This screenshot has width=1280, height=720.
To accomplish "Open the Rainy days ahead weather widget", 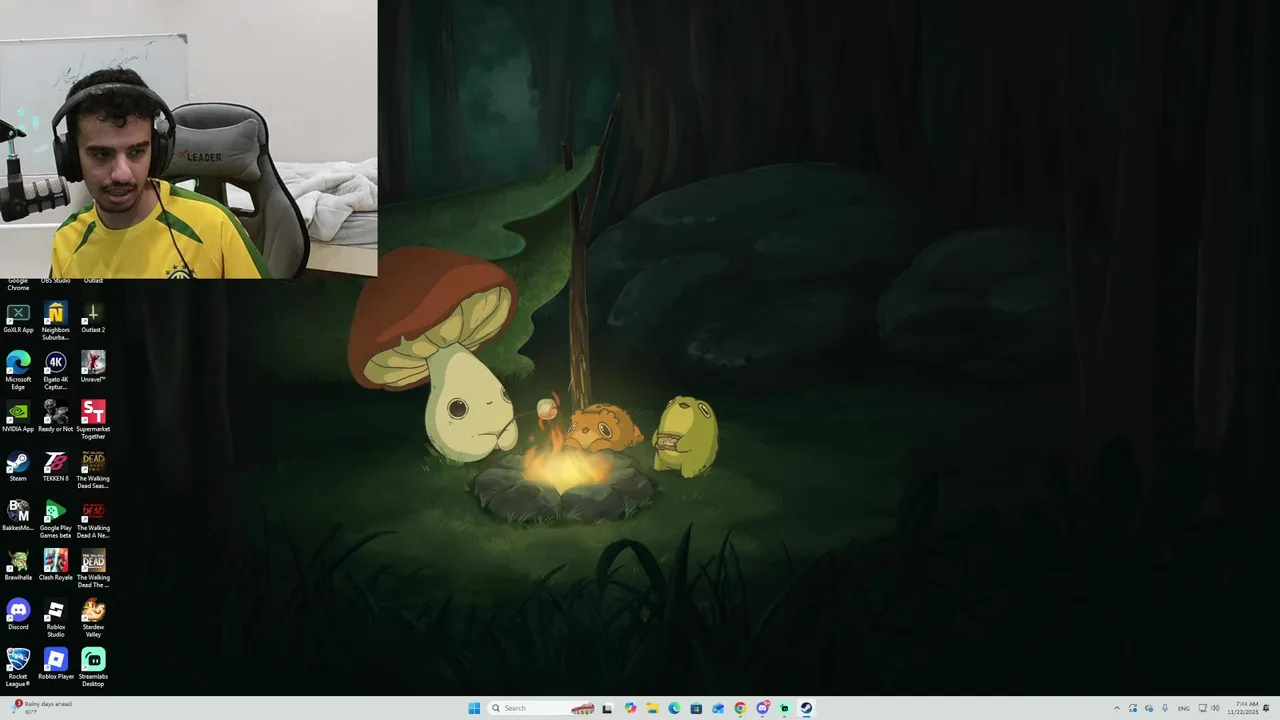I will coord(41,708).
